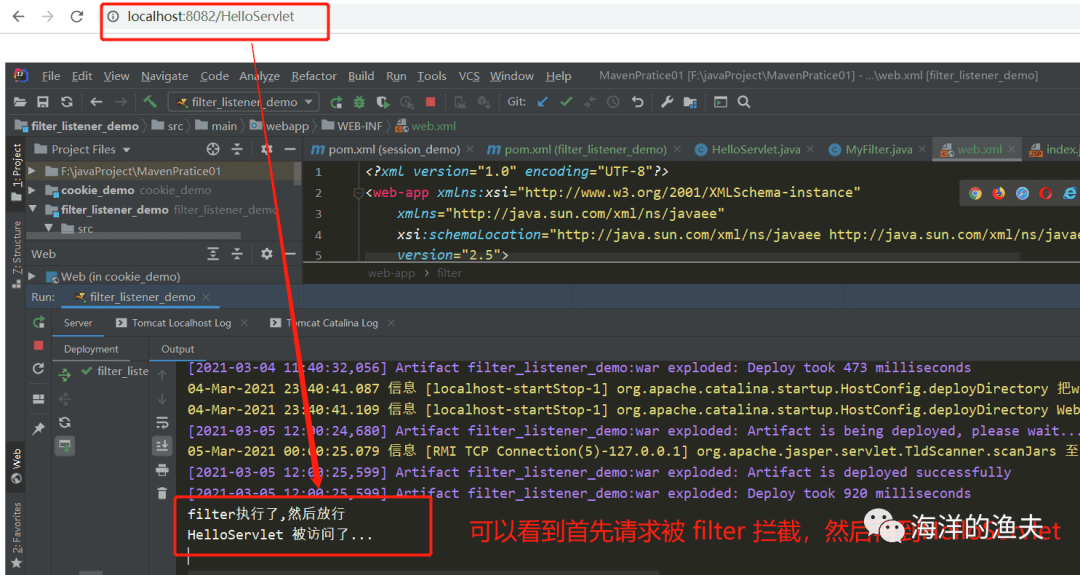Click the Git commit checkmark icon
1080x575 pixels.
tap(566, 102)
